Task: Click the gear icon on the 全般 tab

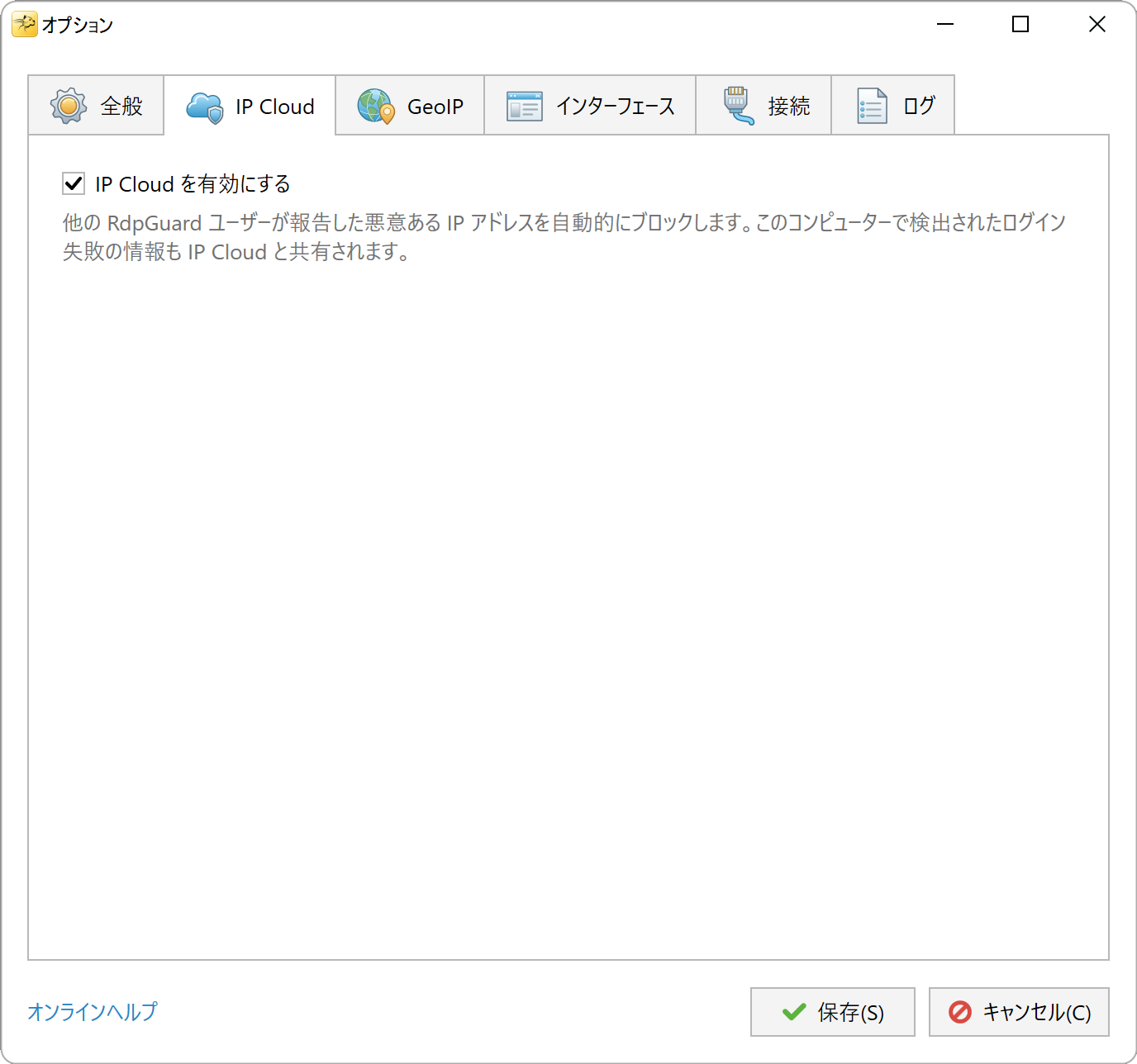Action: pos(69,106)
